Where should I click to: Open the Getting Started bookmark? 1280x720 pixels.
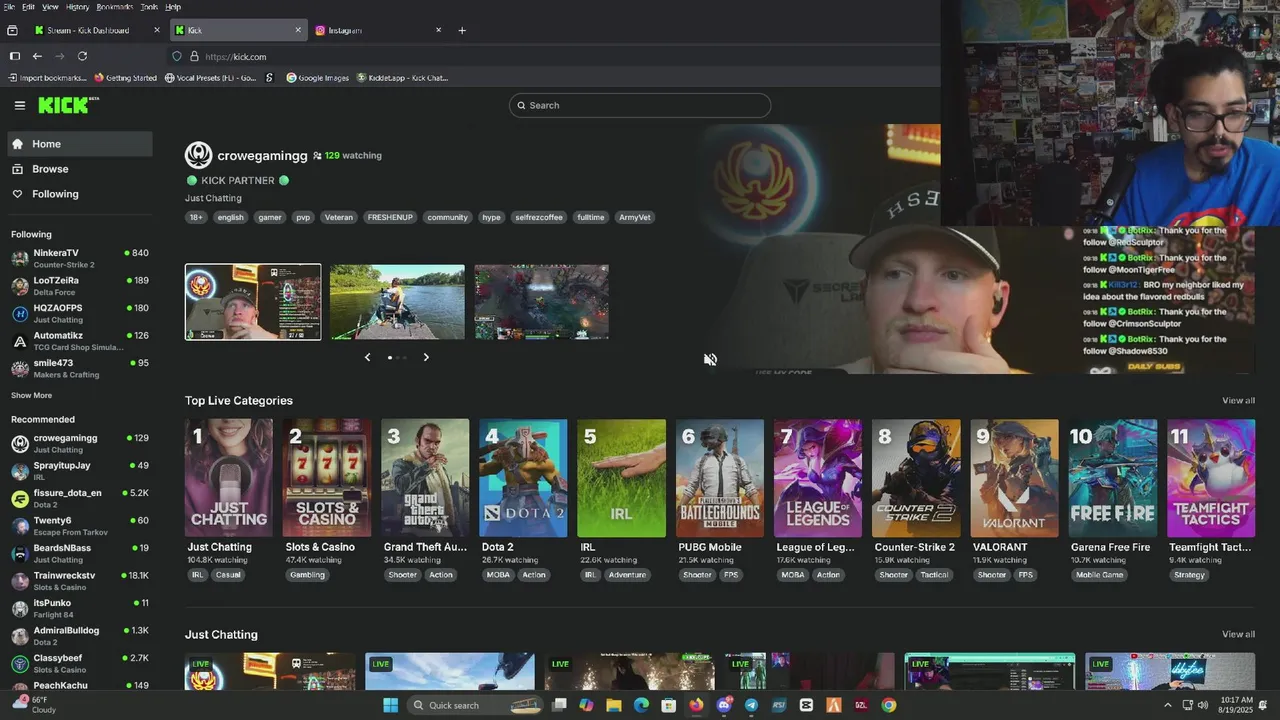pyautogui.click(x=125, y=78)
